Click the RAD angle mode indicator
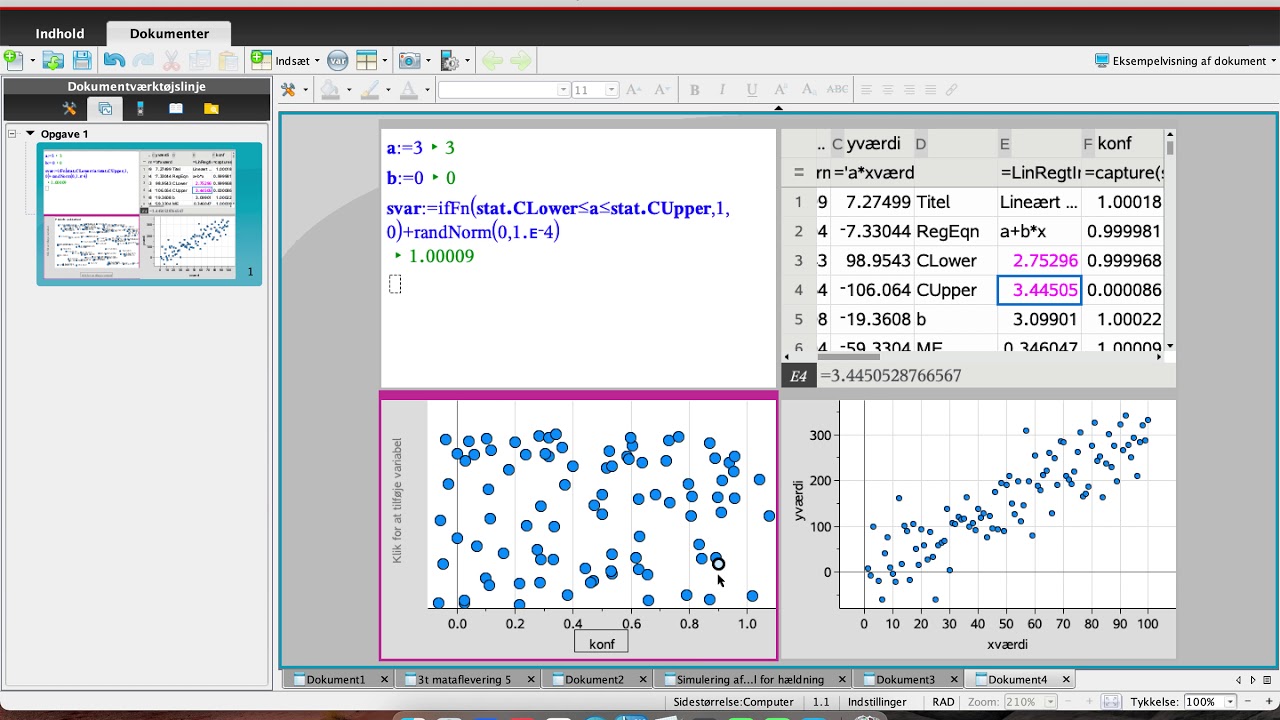The width and height of the screenshot is (1280, 720). click(943, 702)
